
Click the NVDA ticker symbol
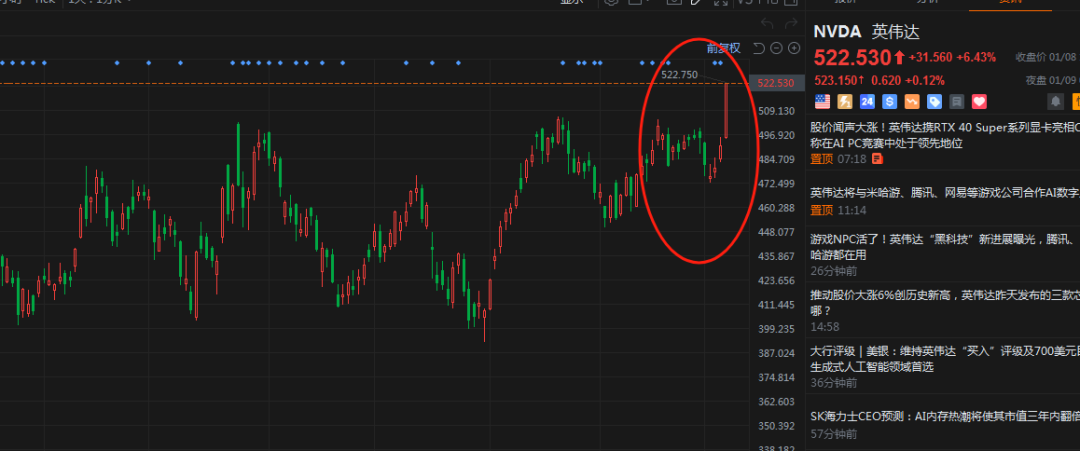tap(838, 32)
